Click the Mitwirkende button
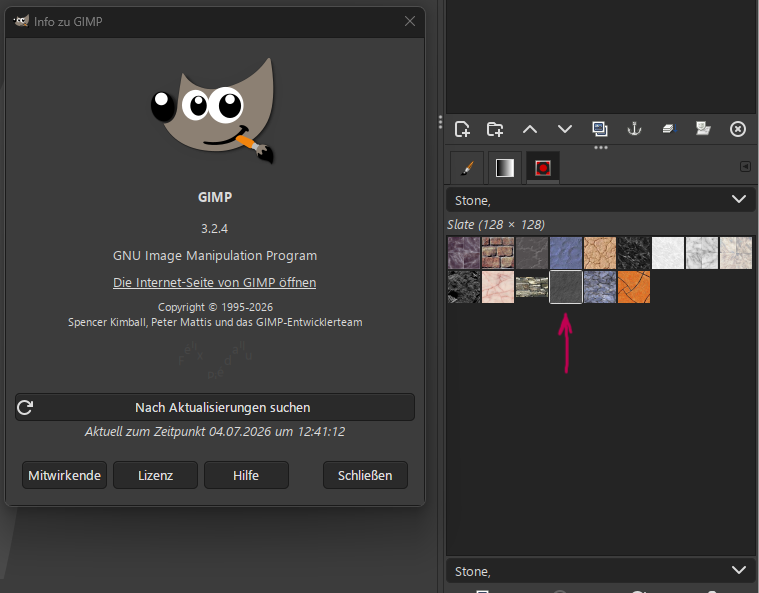The width and height of the screenshot is (759, 593). [64, 475]
